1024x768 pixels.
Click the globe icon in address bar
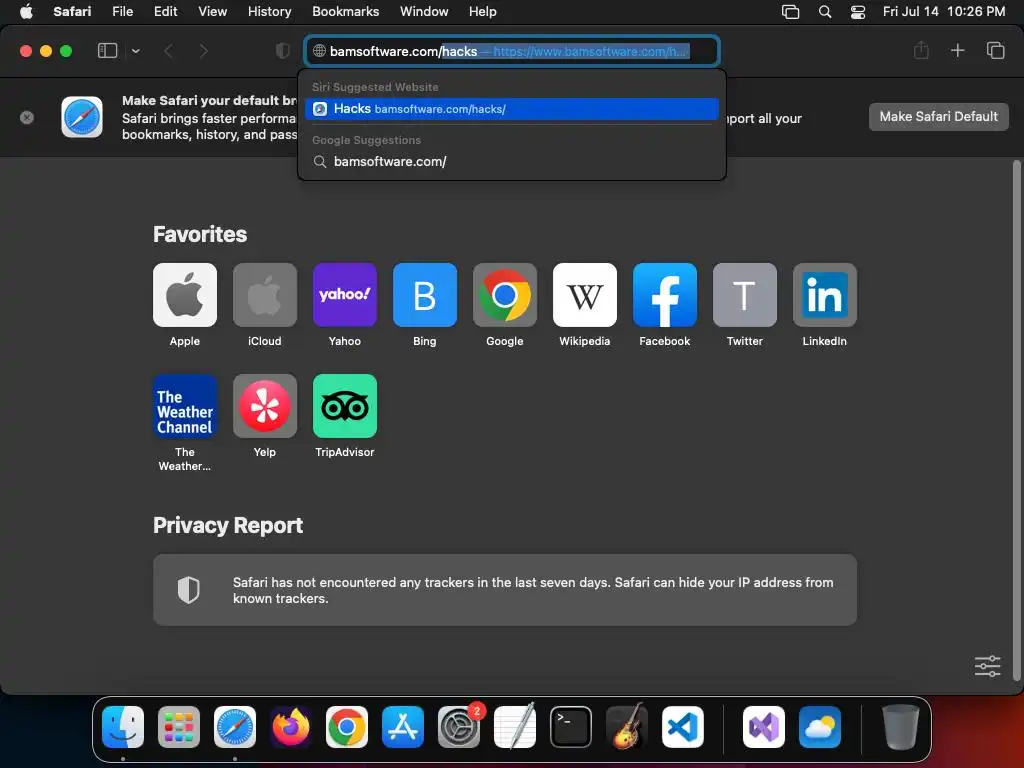point(319,51)
